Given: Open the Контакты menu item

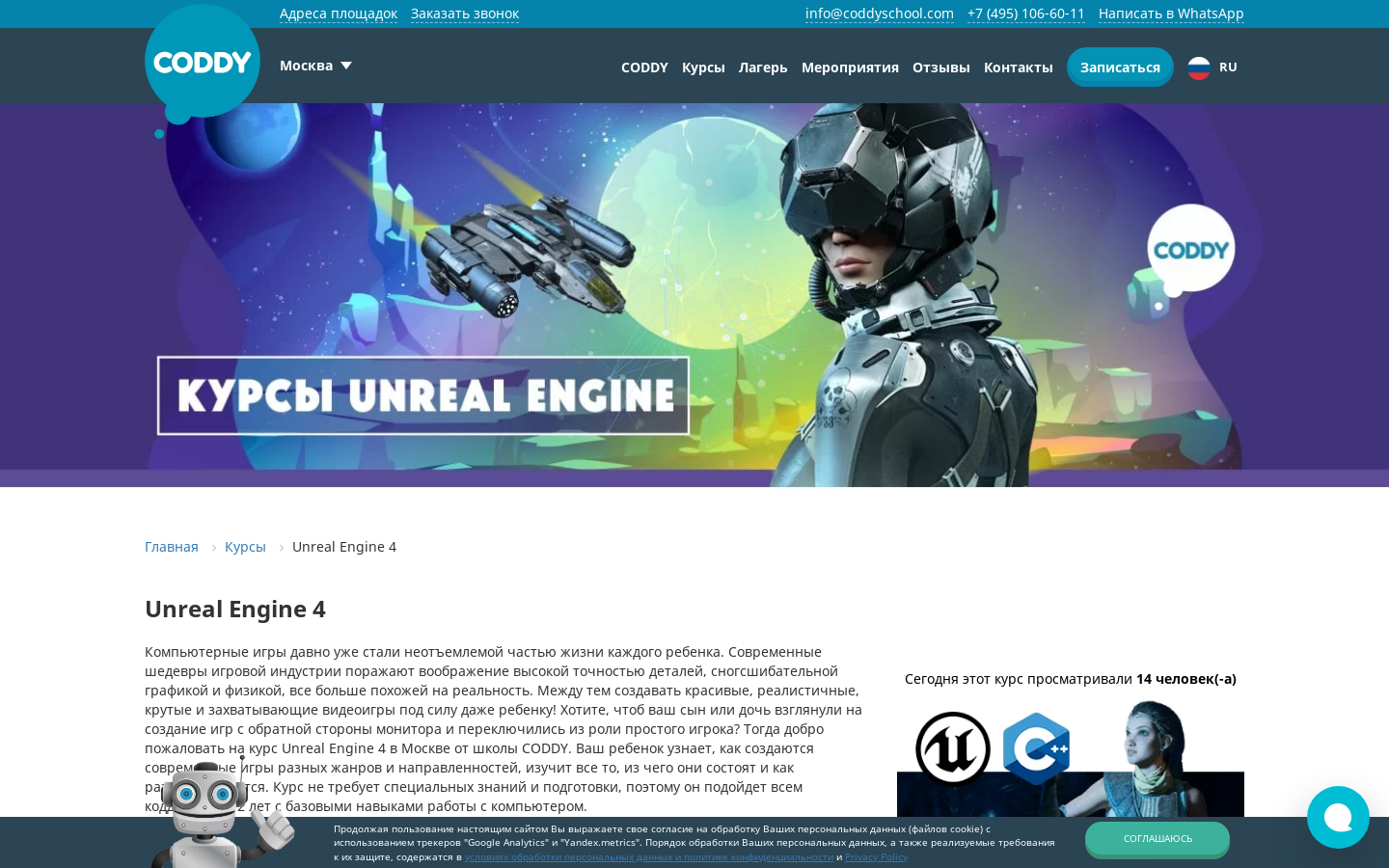Looking at the screenshot, I should 1019,68.
